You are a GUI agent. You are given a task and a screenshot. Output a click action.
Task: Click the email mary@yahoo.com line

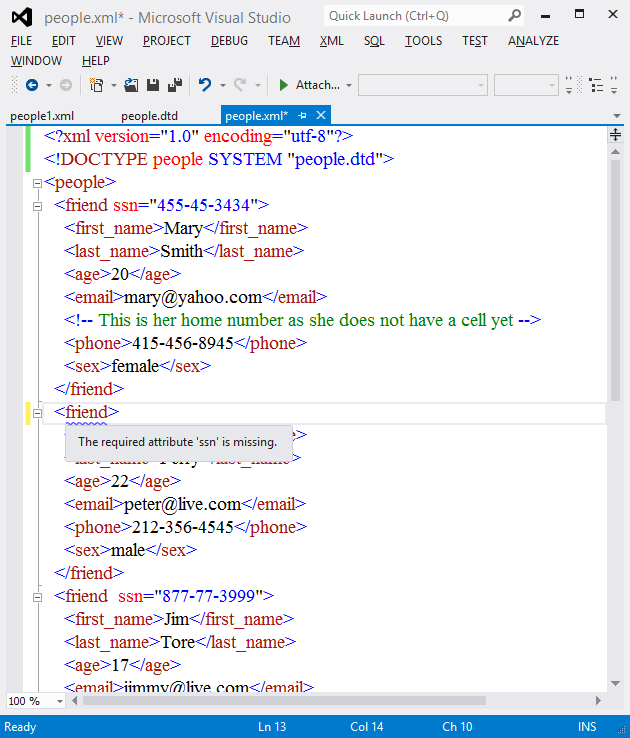pos(195,297)
